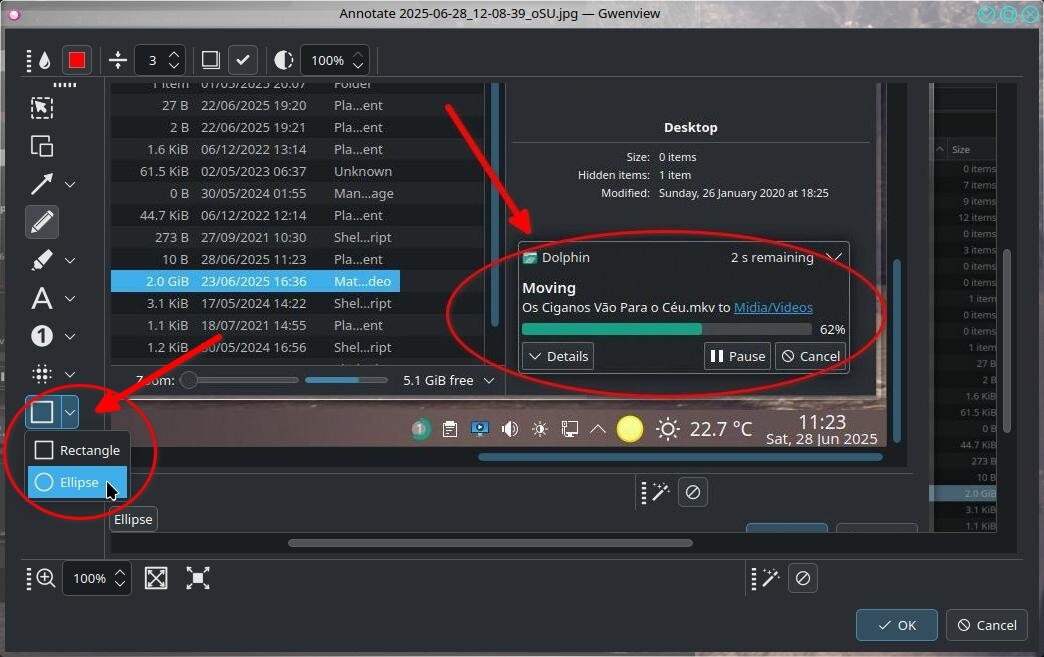Choose the Text tool letter A
The width and height of the screenshot is (1044, 657).
click(42, 298)
